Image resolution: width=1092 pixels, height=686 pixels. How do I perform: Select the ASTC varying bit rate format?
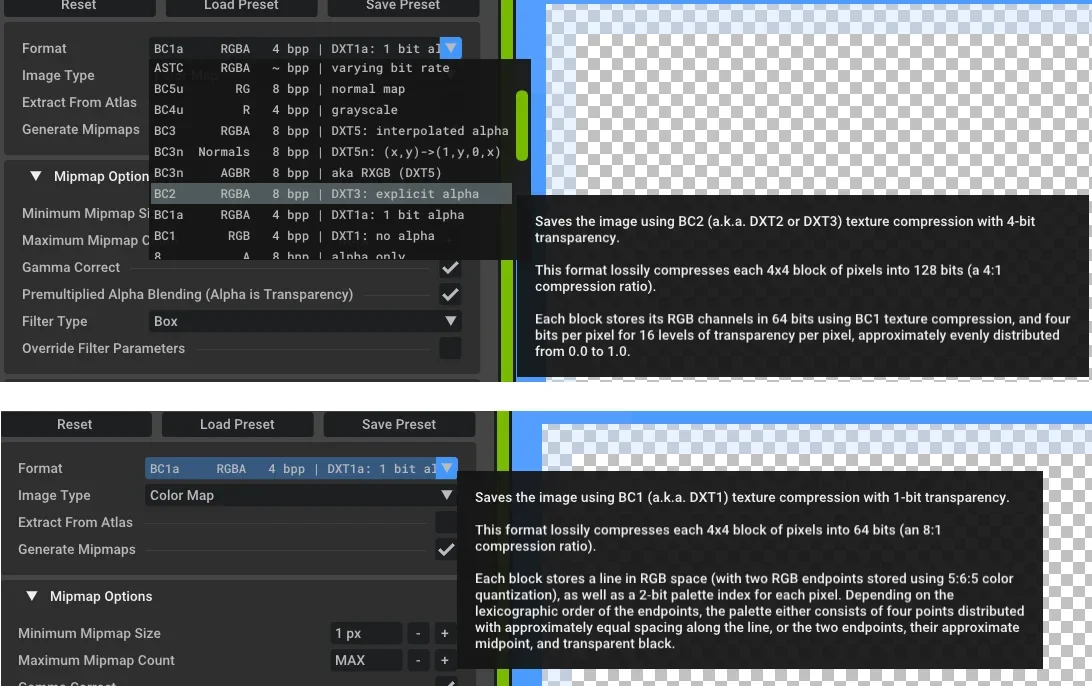tap(332, 68)
